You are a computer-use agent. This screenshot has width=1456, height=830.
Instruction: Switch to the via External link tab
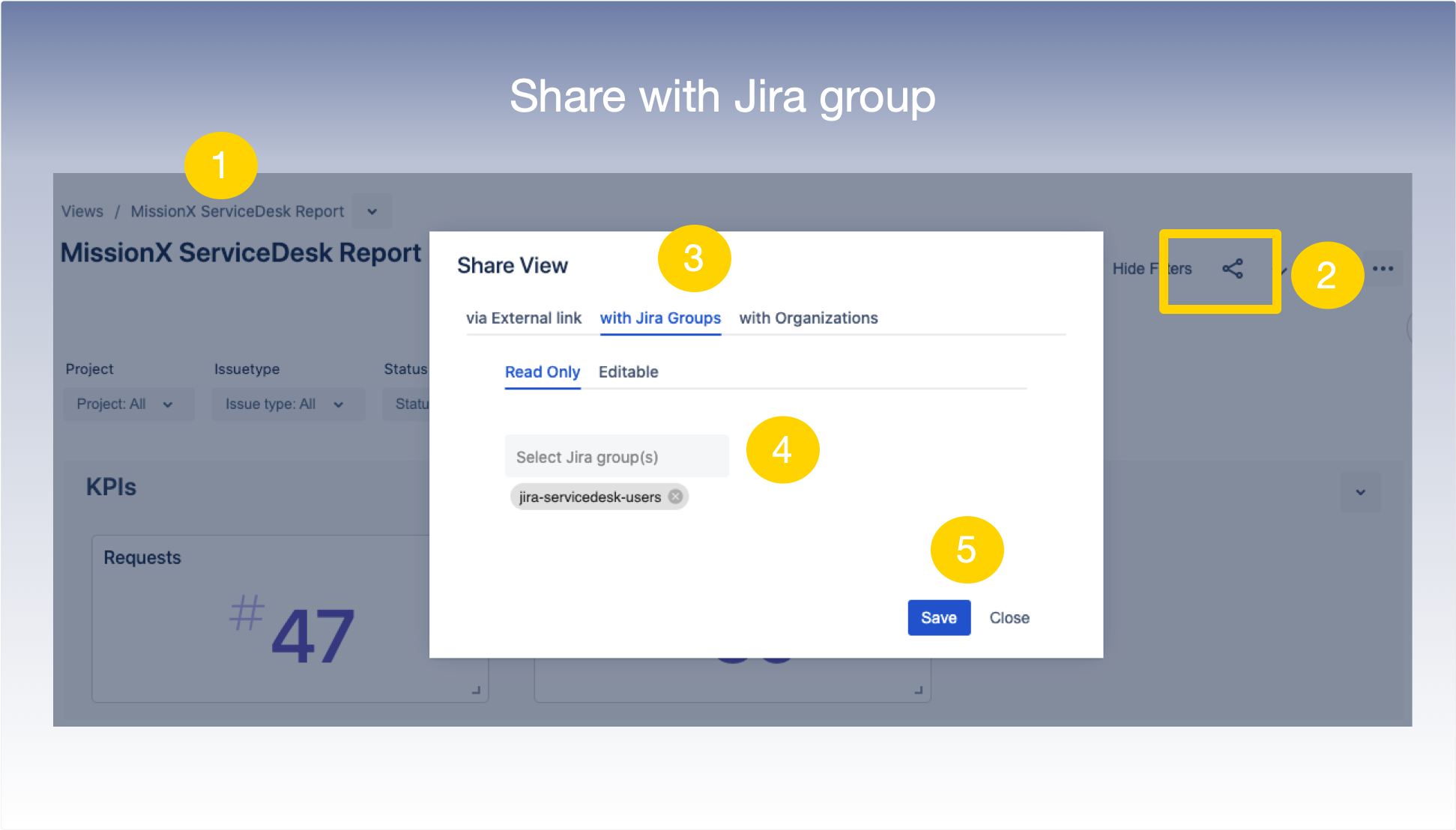[x=524, y=318]
